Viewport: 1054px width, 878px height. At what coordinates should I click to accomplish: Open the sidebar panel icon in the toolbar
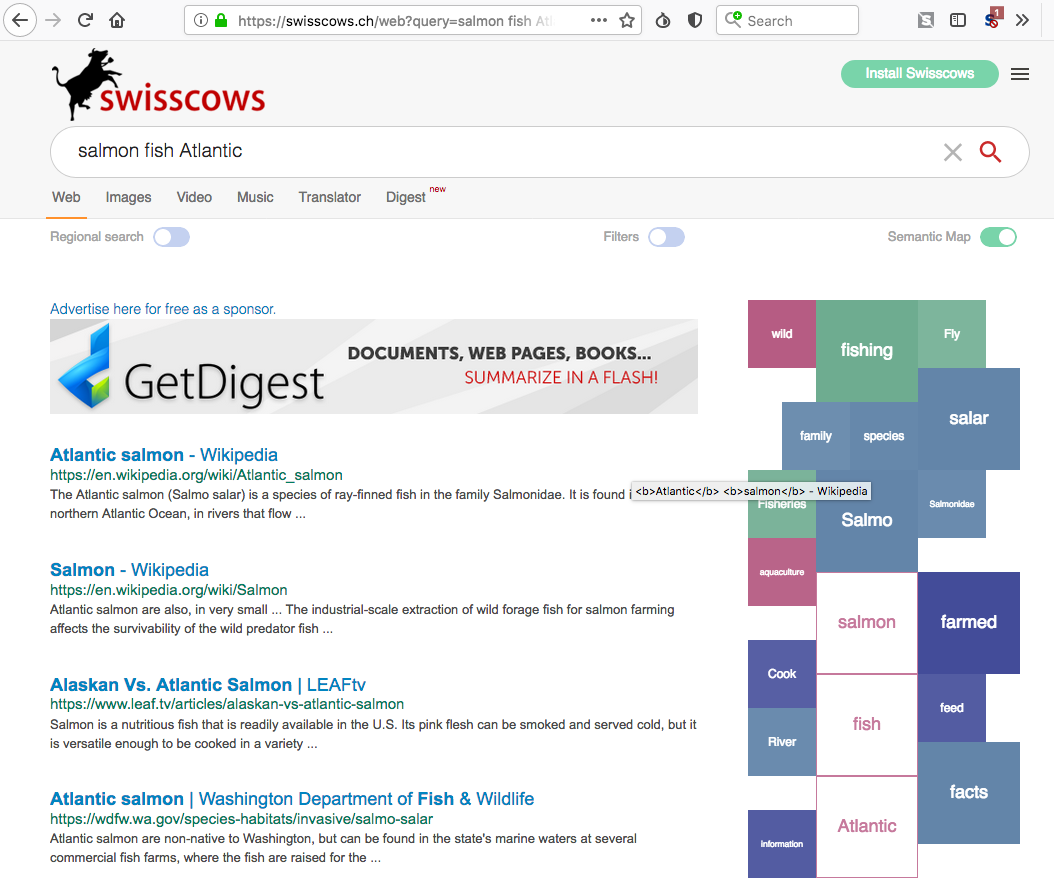click(958, 19)
